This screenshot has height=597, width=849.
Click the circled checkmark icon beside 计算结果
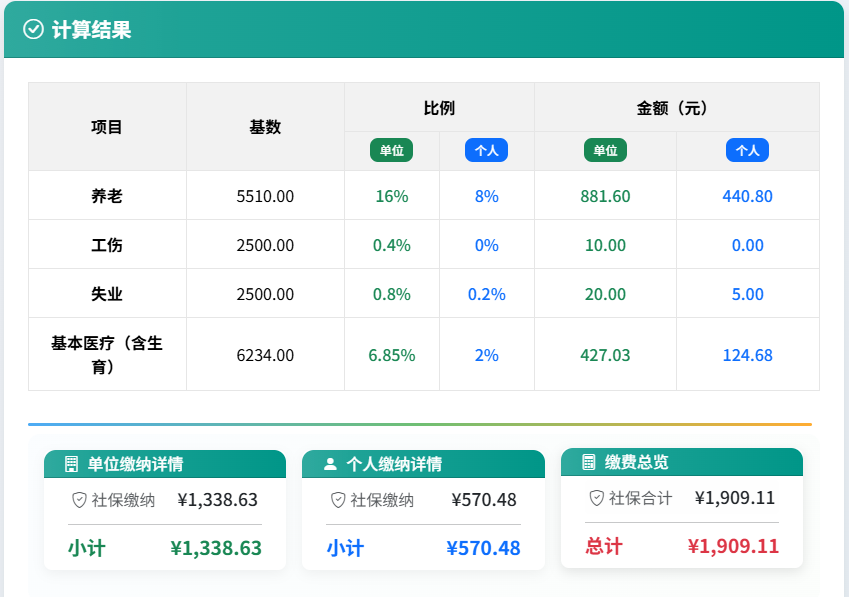point(33,31)
